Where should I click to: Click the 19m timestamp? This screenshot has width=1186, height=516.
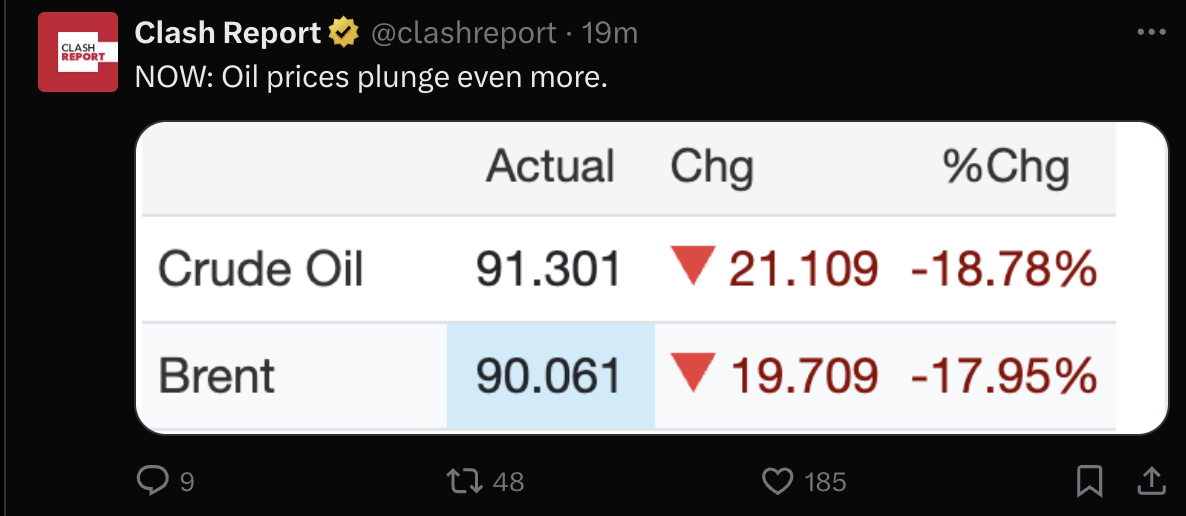click(609, 33)
